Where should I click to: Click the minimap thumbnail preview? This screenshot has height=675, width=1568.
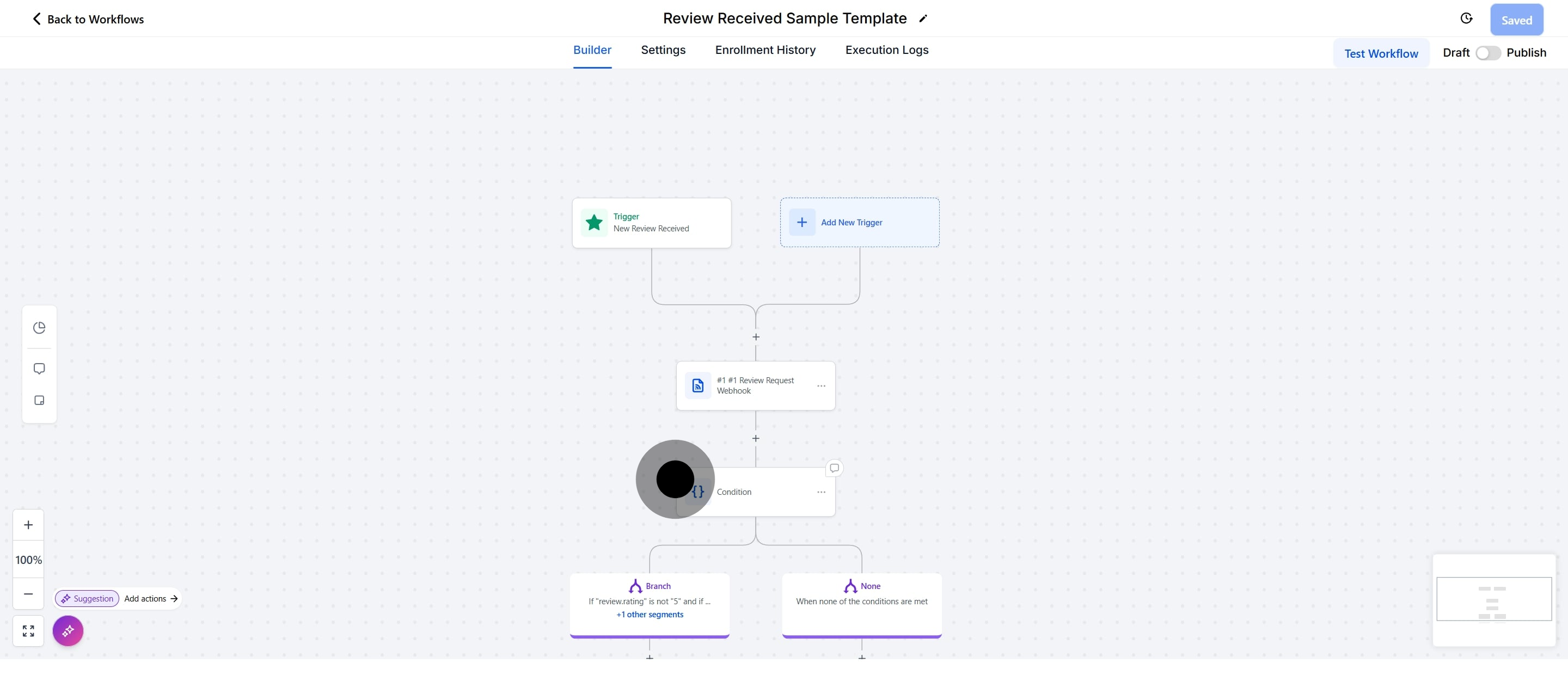[1493, 599]
